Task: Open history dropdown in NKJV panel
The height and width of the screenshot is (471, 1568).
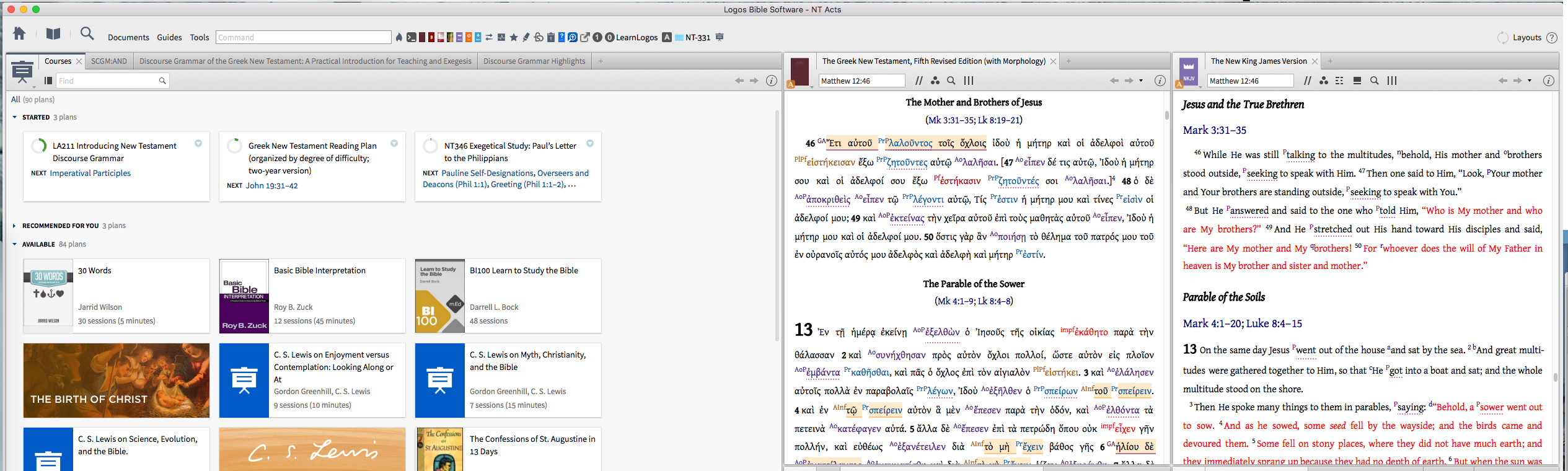Action: tap(1530, 81)
